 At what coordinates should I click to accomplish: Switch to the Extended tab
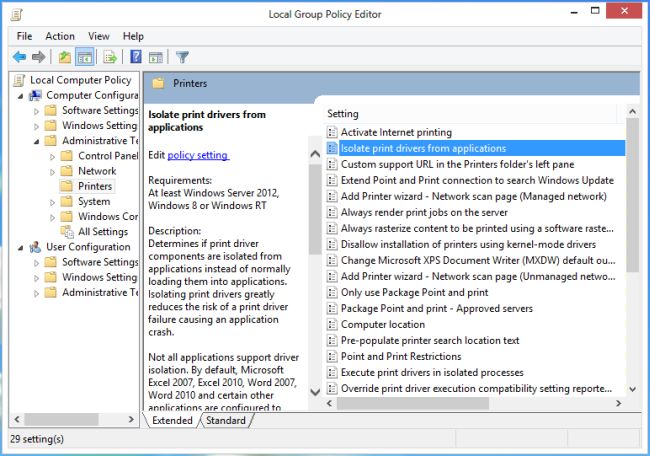pos(172,420)
